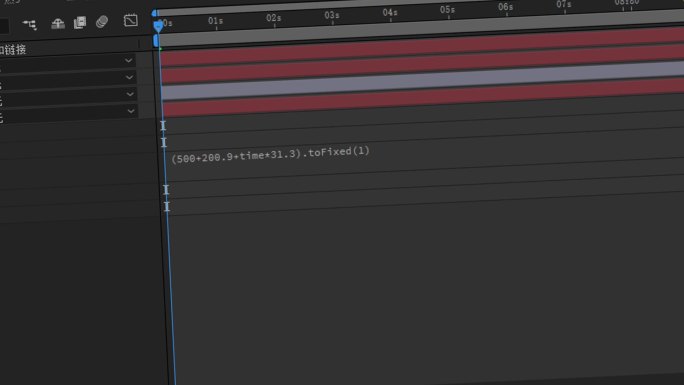Image resolution: width=684 pixels, height=385 pixels.
Task: Toggle the hide shy layers icon
Action: coord(58,23)
